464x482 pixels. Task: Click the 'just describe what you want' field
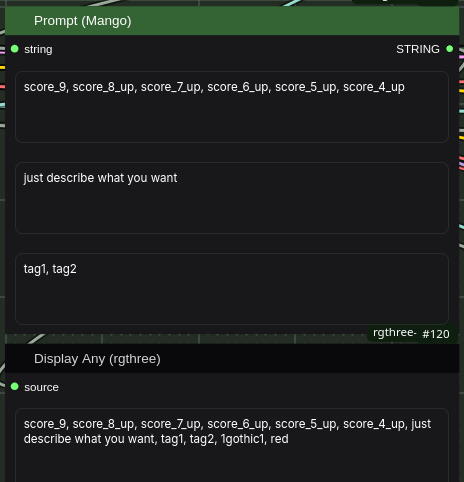(x=232, y=198)
